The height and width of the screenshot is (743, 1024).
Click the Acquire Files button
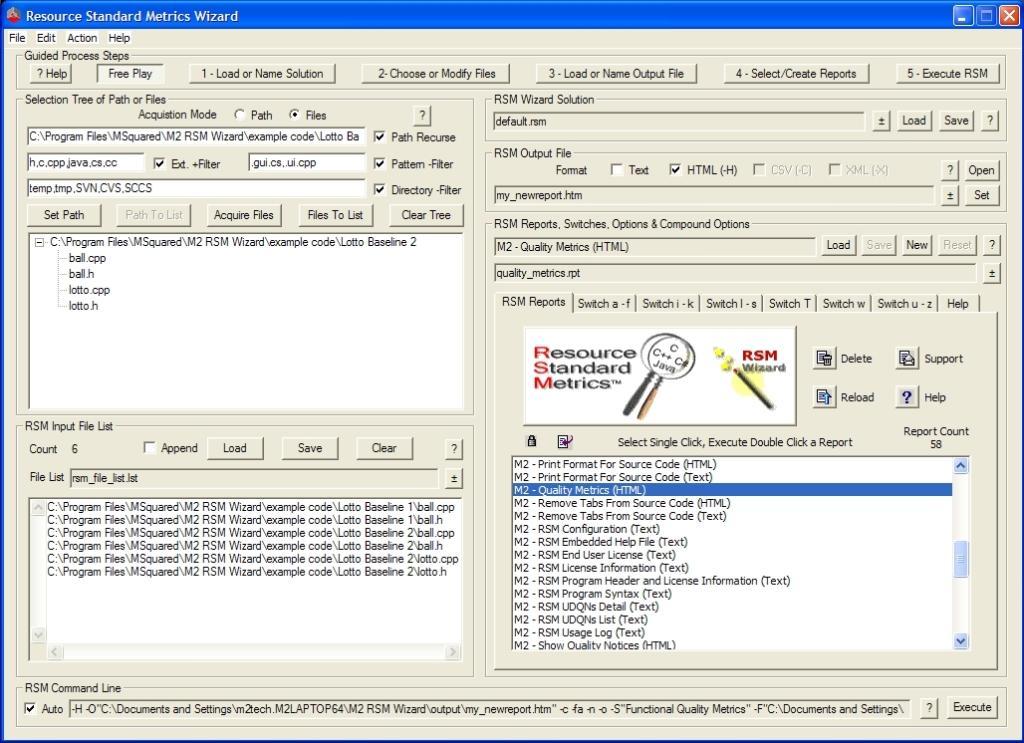point(243,214)
